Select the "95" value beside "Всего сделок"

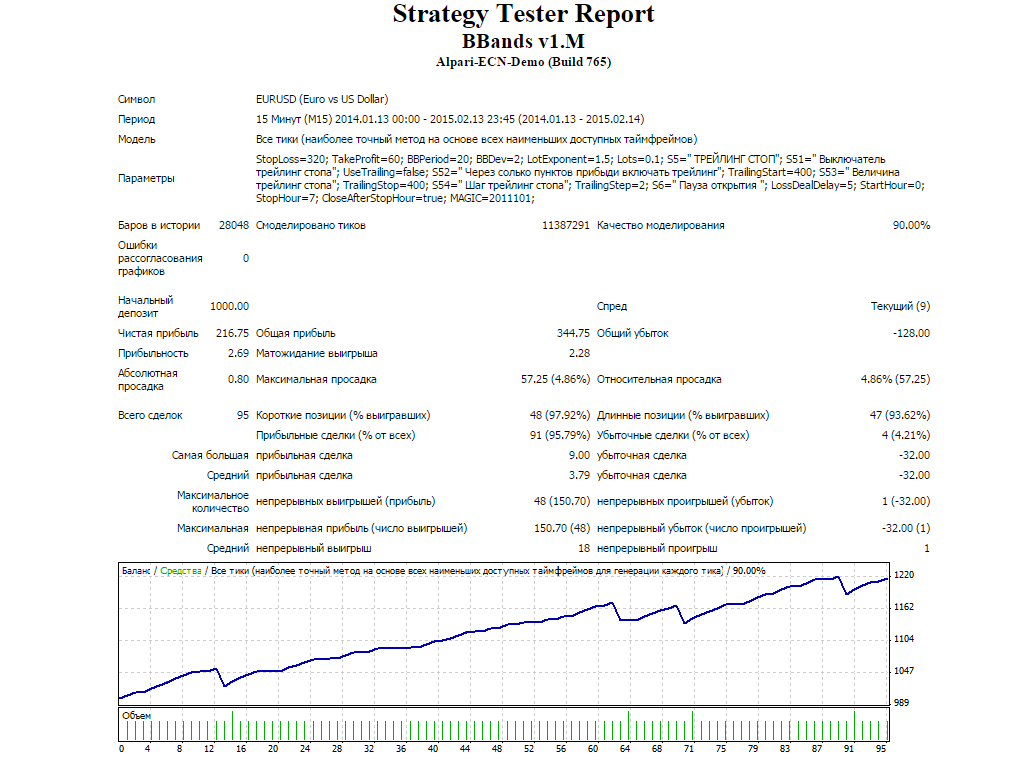[243, 415]
